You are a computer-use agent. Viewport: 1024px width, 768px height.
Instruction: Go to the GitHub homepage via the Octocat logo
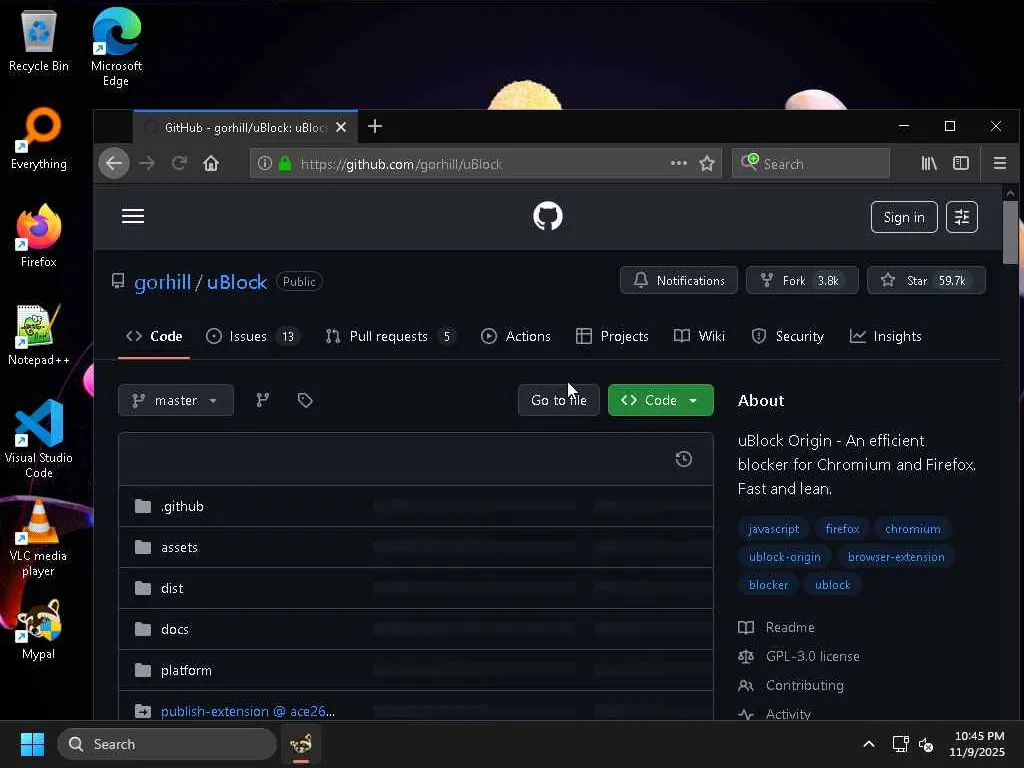point(547,216)
